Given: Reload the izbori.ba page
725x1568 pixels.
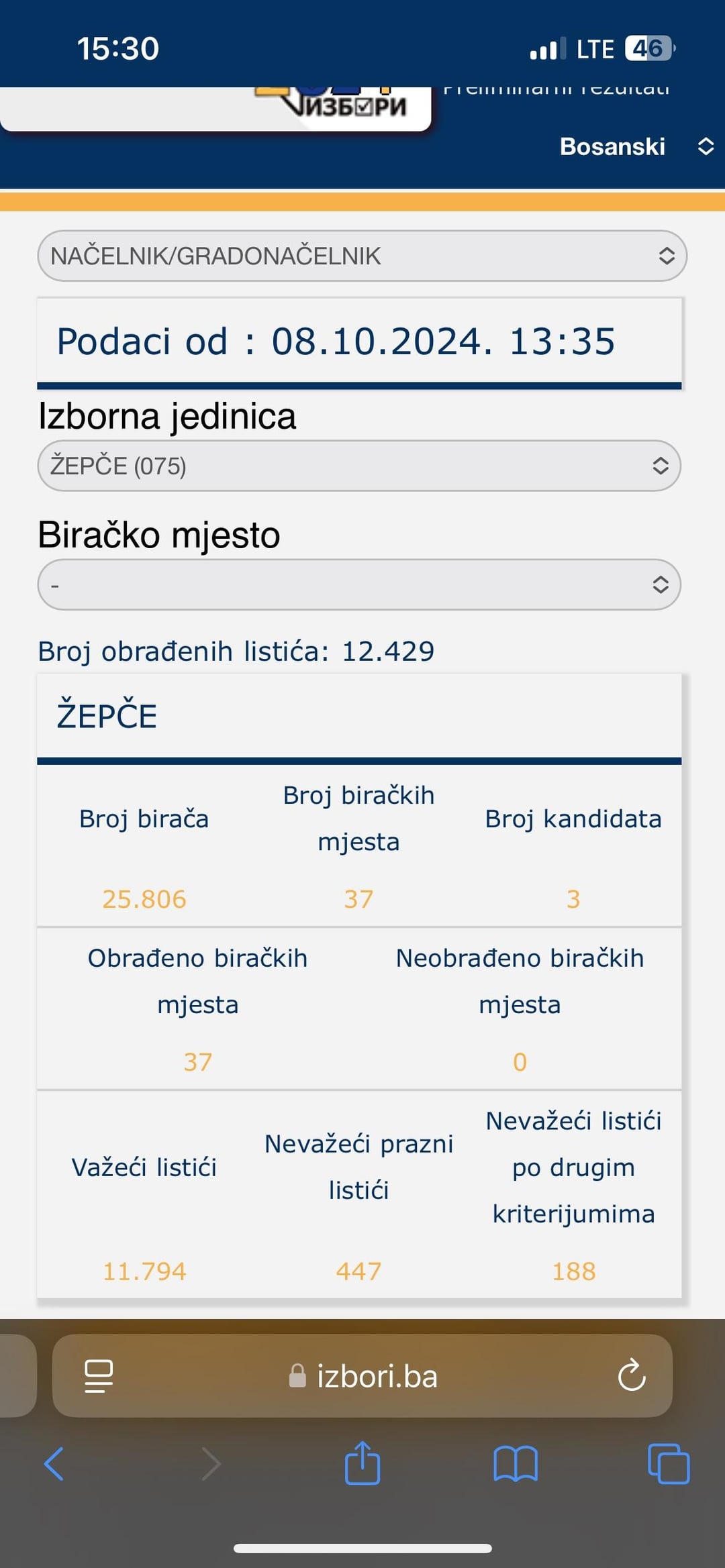Looking at the screenshot, I should point(632,1376).
